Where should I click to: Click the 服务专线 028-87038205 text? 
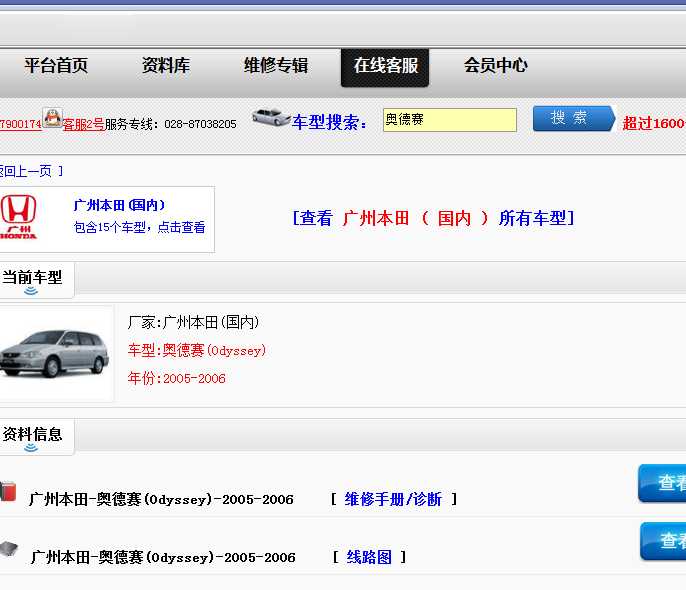(x=171, y=124)
